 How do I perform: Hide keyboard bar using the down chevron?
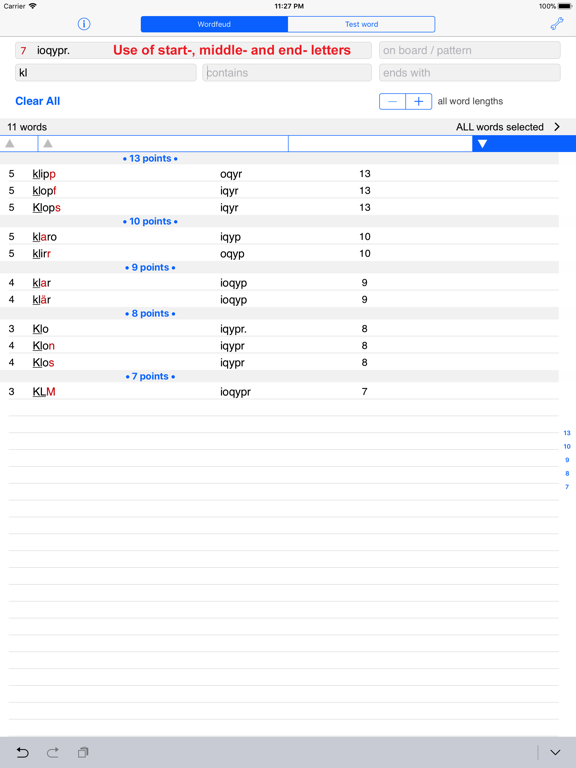(555, 752)
